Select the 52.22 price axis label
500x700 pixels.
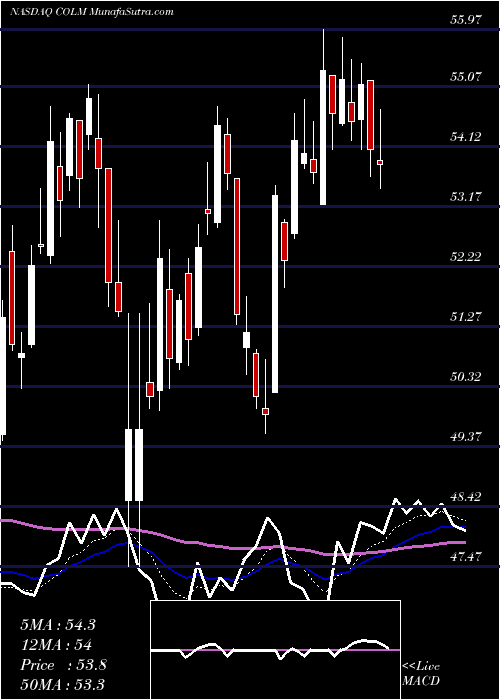point(466,257)
